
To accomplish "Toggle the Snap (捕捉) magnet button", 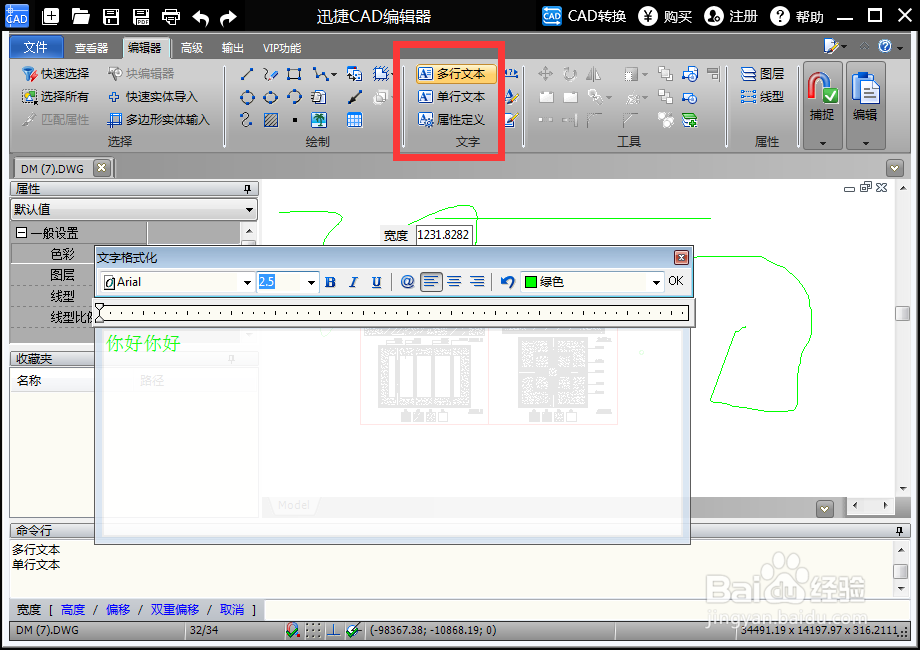I will [x=822, y=97].
